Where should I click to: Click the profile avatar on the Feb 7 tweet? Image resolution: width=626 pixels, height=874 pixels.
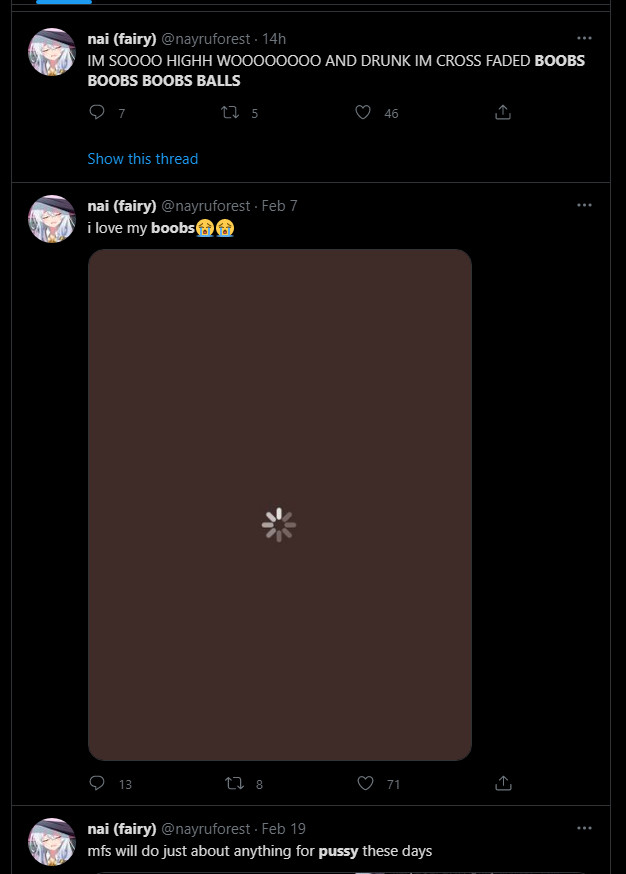(x=52, y=219)
